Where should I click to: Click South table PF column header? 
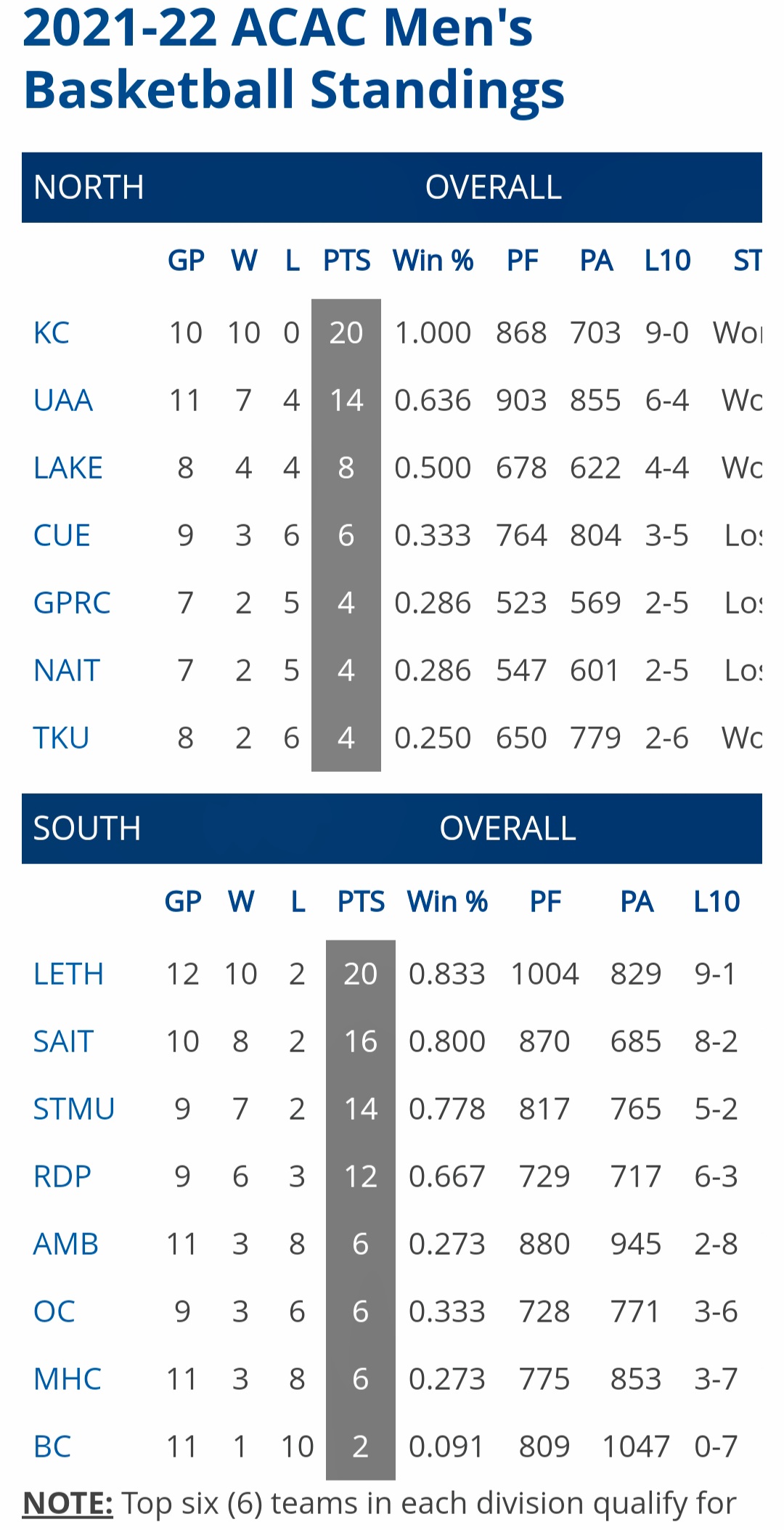[x=545, y=902]
